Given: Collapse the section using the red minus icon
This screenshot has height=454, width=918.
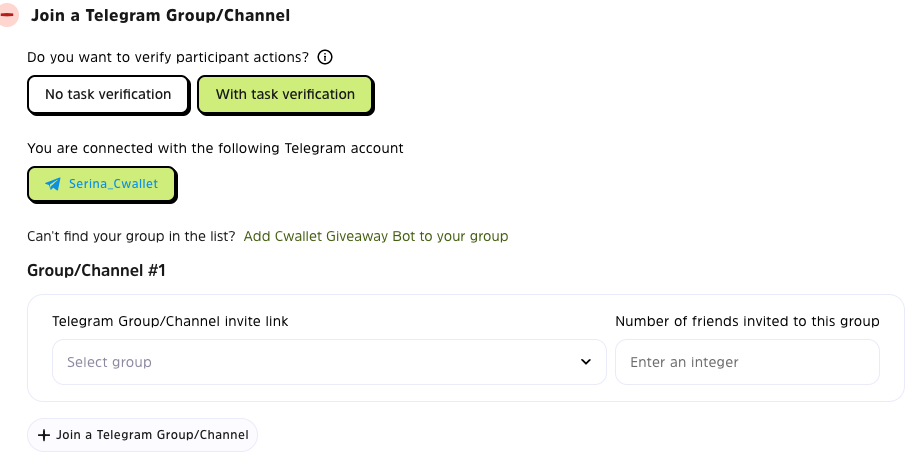Looking at the screenshot, I should pyautogui.click(x=8, y=16).
